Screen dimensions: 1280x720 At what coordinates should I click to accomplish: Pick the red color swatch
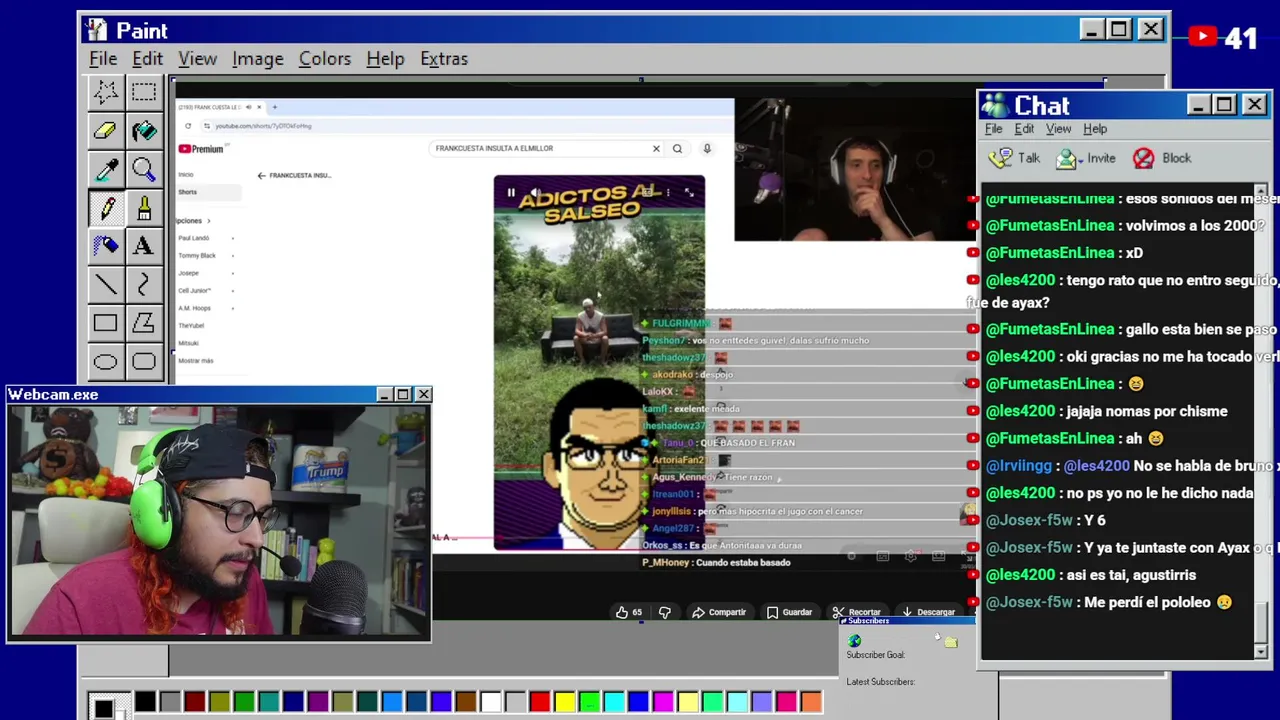tap(540, 702)
